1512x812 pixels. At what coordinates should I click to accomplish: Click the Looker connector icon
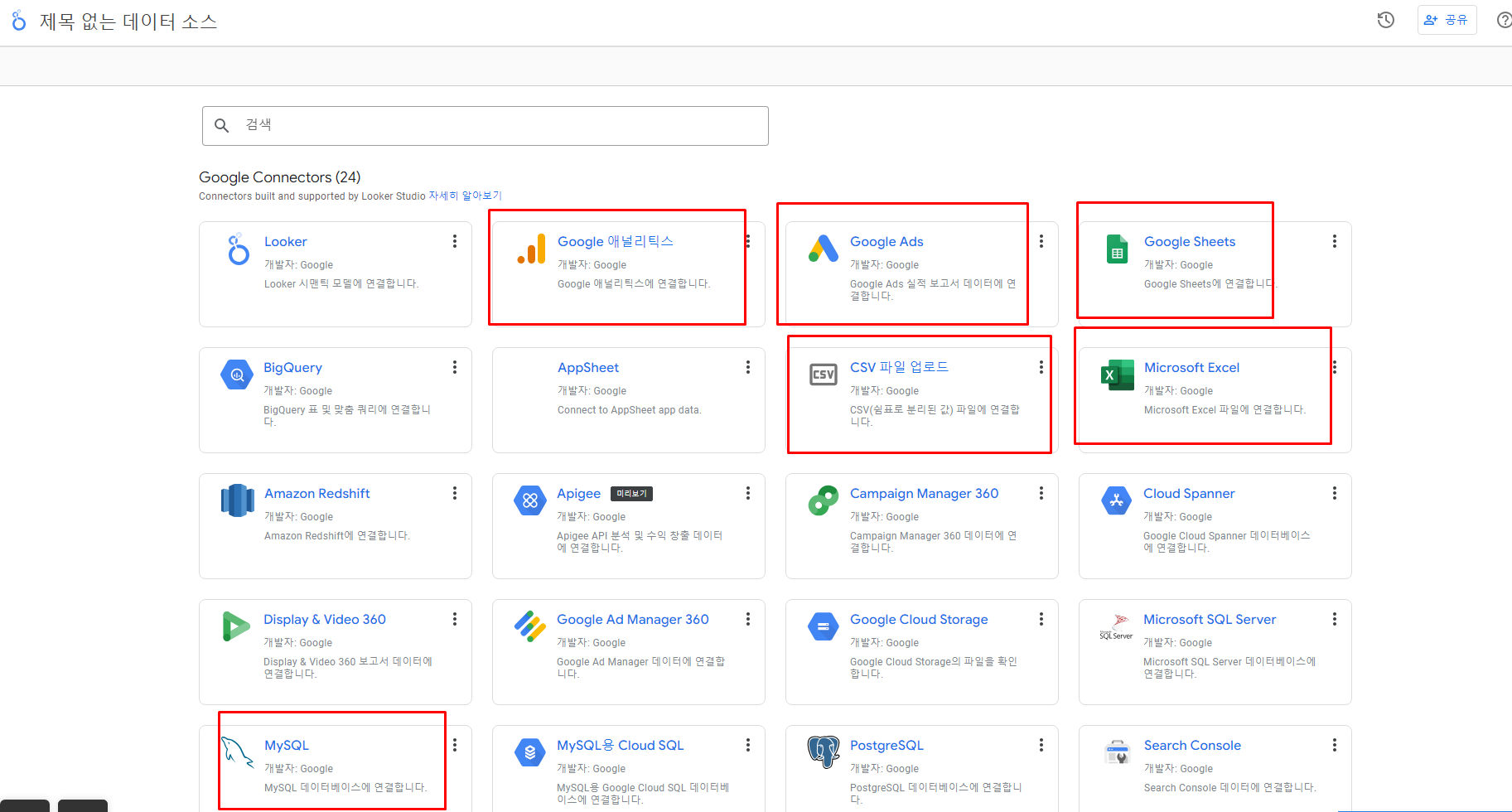239,249
